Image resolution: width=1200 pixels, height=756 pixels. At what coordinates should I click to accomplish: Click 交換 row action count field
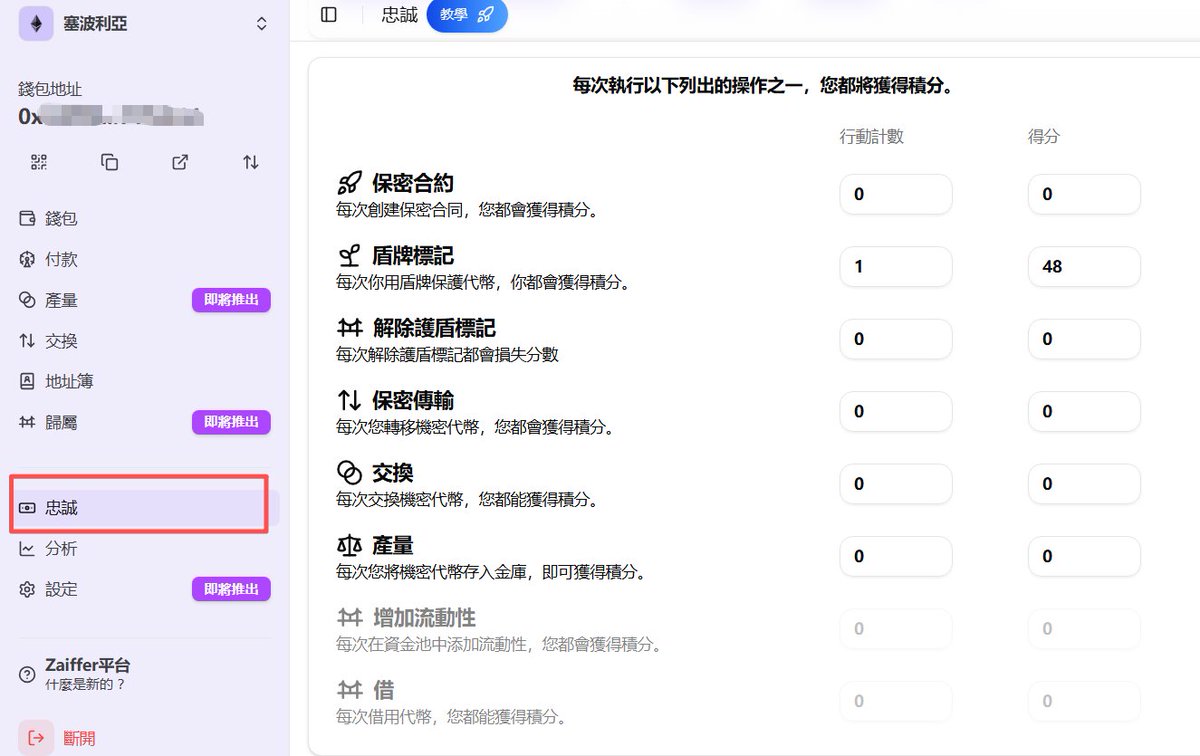(x=896, y=484)
